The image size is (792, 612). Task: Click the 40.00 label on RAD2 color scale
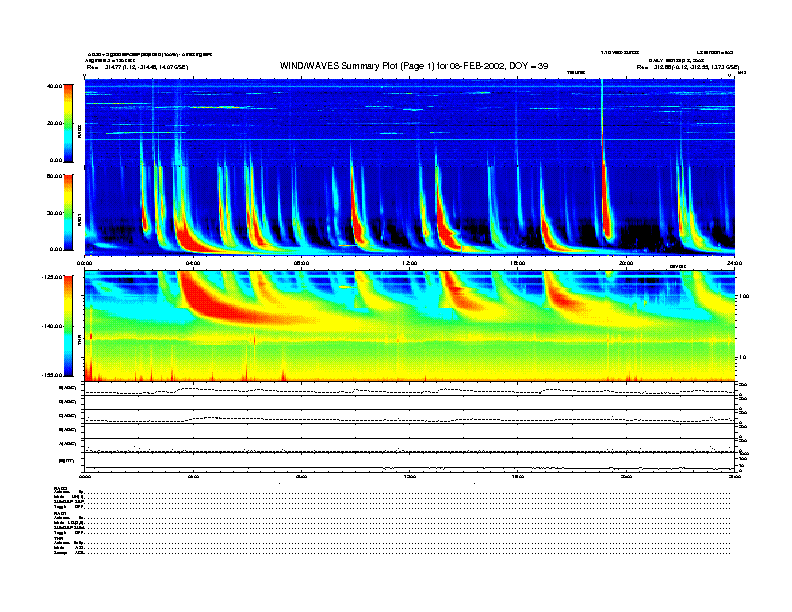[54, 86]
